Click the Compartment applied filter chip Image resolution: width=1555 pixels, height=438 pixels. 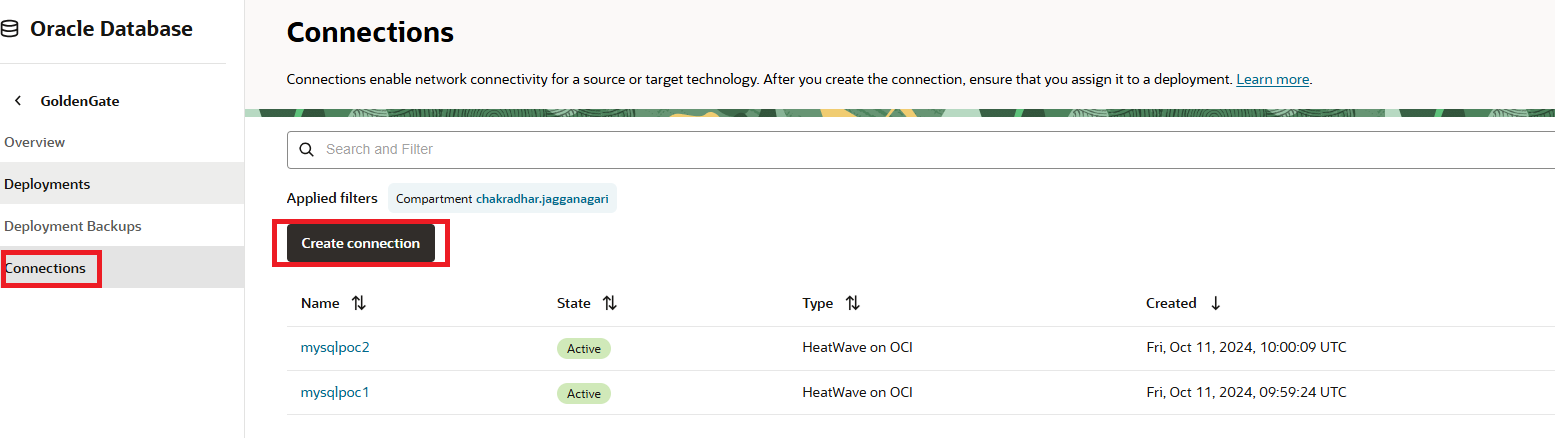coord(502,198)
